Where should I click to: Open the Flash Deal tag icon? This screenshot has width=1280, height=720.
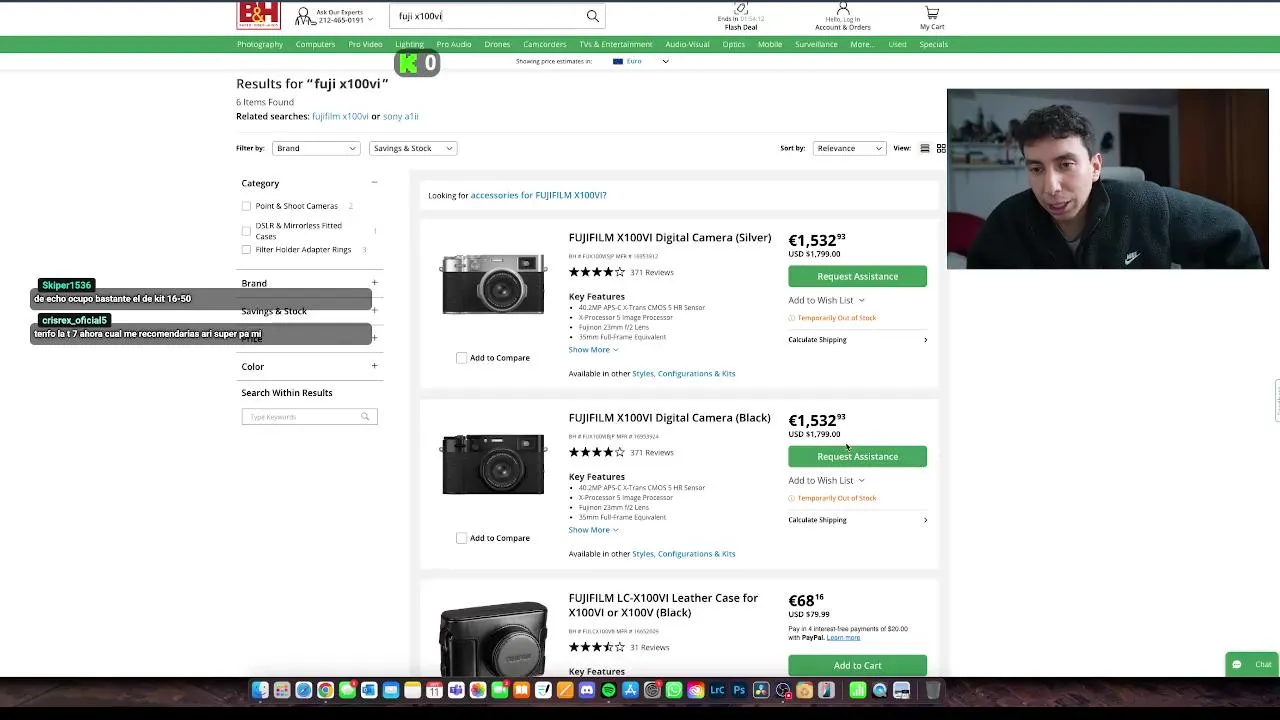click(x=741, y=8)
